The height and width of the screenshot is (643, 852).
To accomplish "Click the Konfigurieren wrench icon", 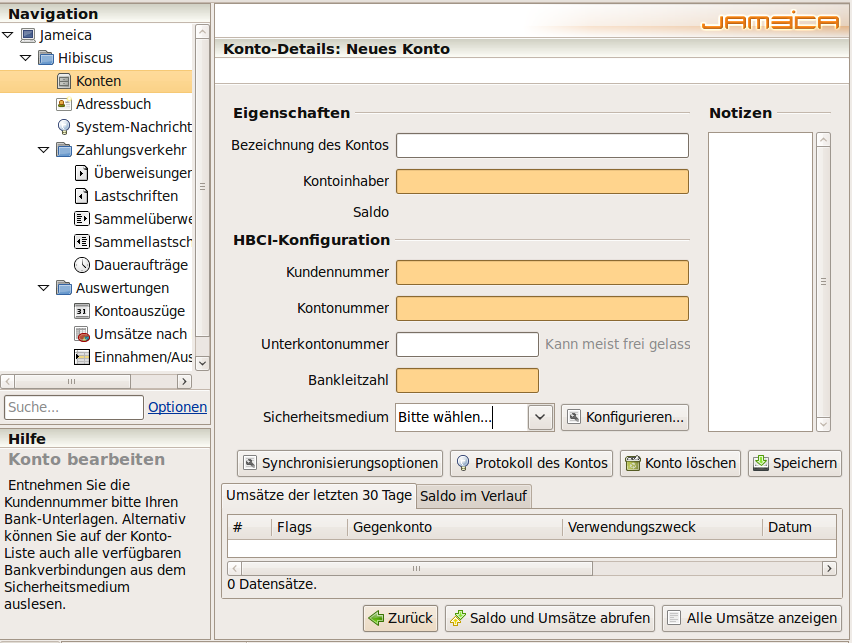I will point(574,417).
